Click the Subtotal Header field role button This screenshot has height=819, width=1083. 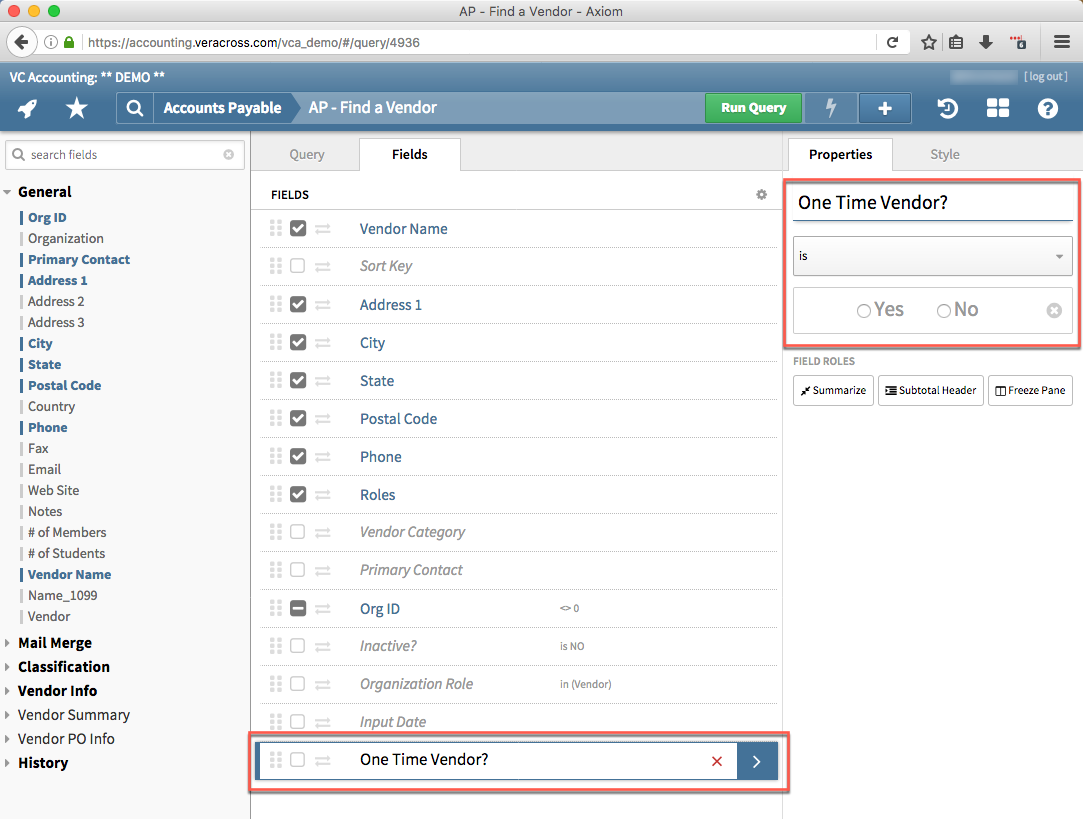tap(930, 390)
